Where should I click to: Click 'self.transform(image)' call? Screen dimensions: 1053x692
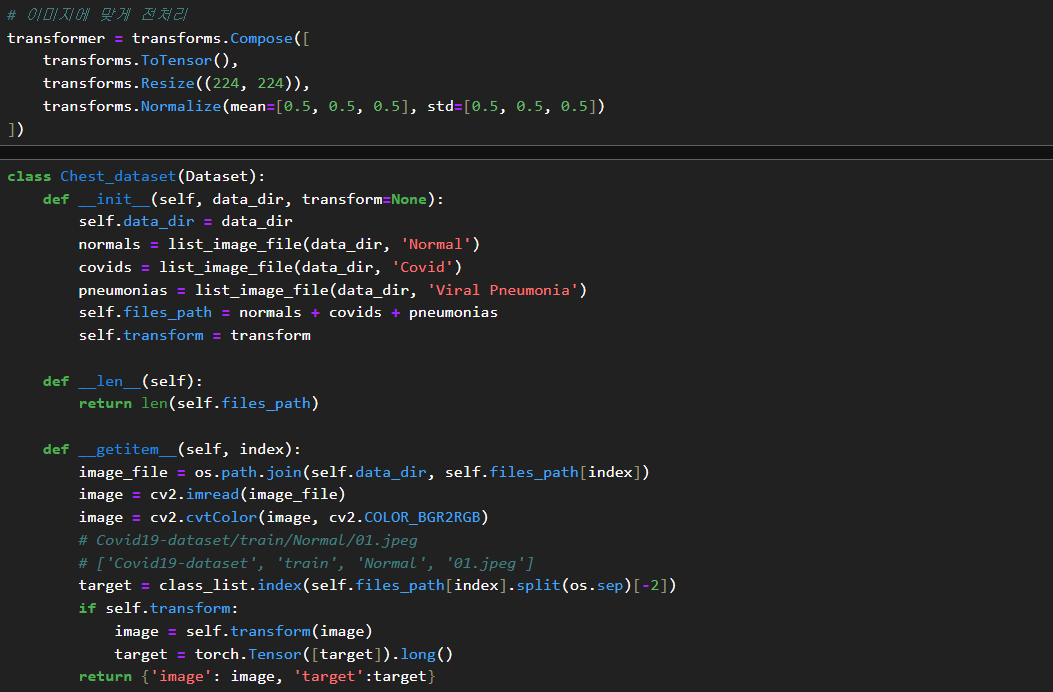pyautogui.click(x=279, y=632)
